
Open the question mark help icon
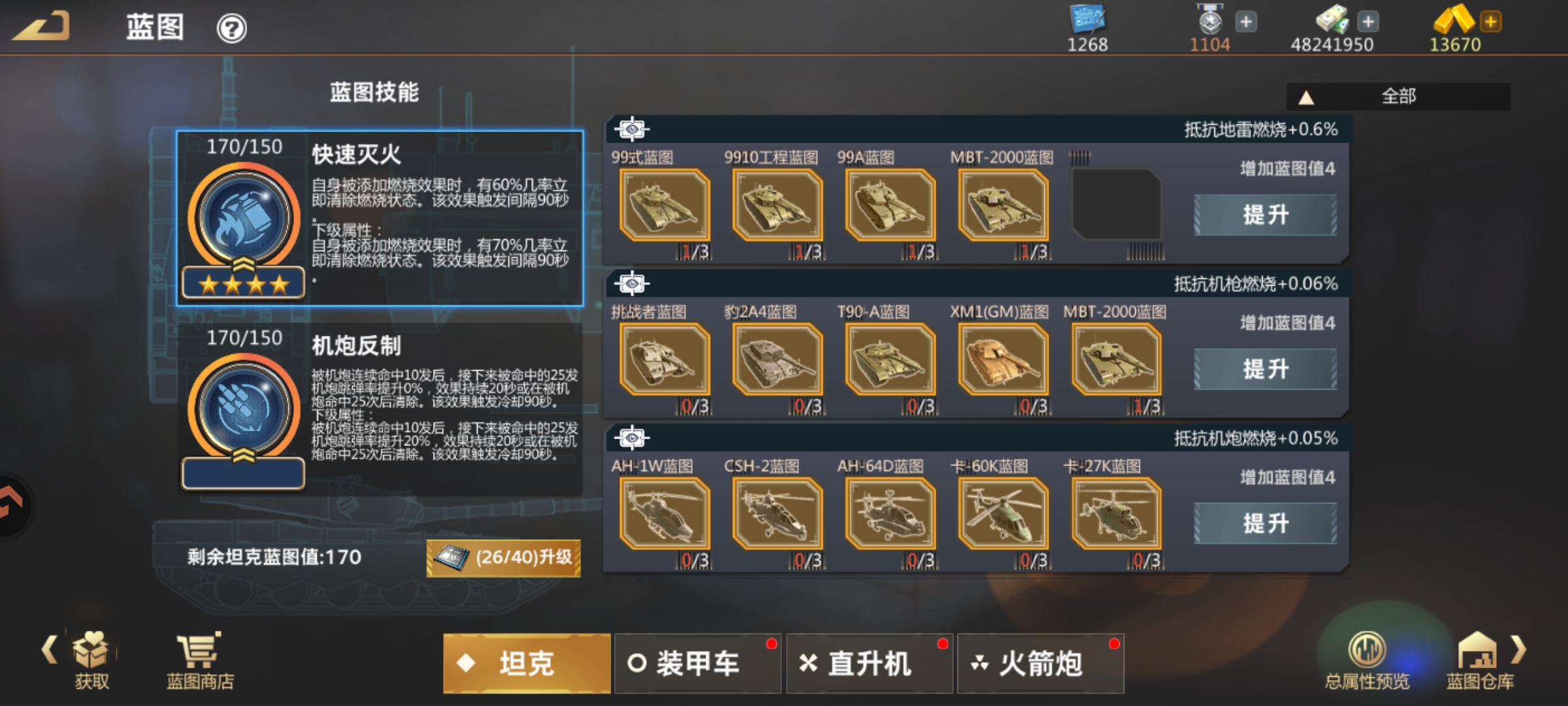click(231, 29)
